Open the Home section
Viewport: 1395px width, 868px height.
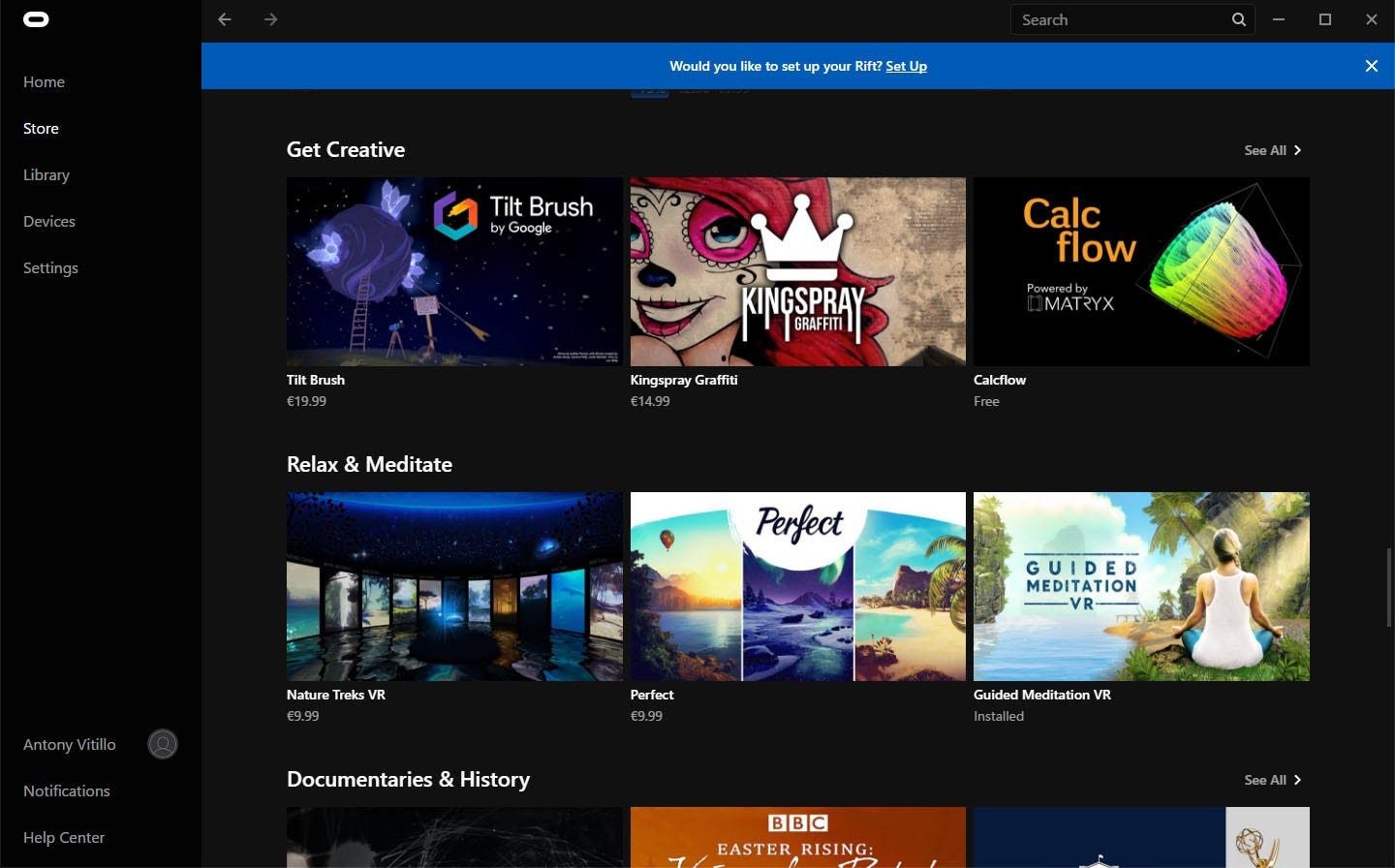point(44,82)
